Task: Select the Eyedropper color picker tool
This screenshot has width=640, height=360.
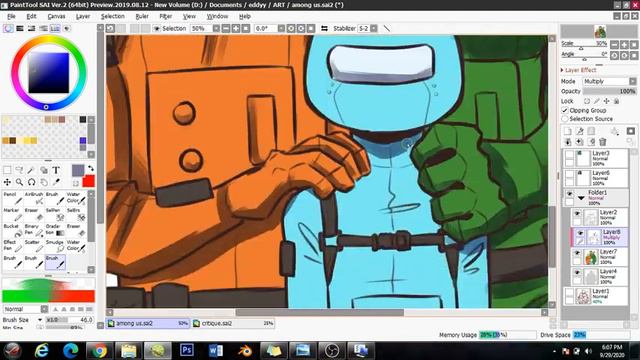Action: point(56,182)
